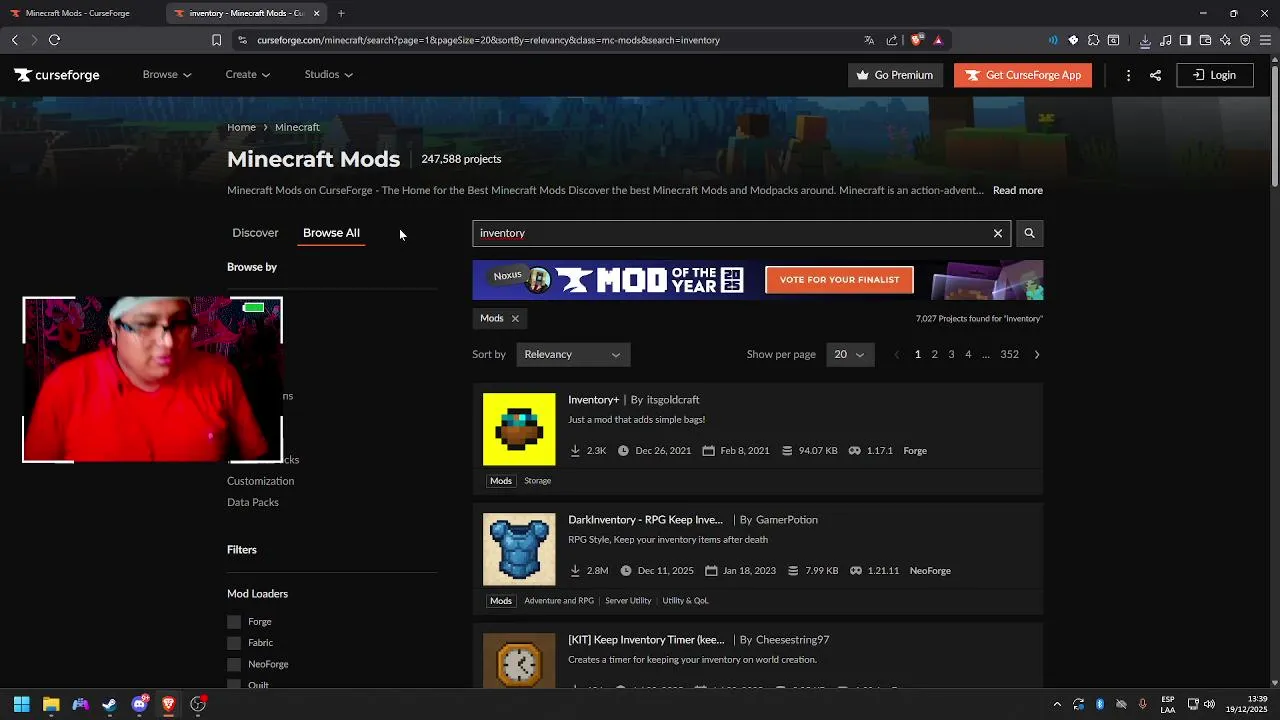Click Vote For Your Finalist button
The width and height of the screenshot is (1280, 720).
click(x=839, y=280)
